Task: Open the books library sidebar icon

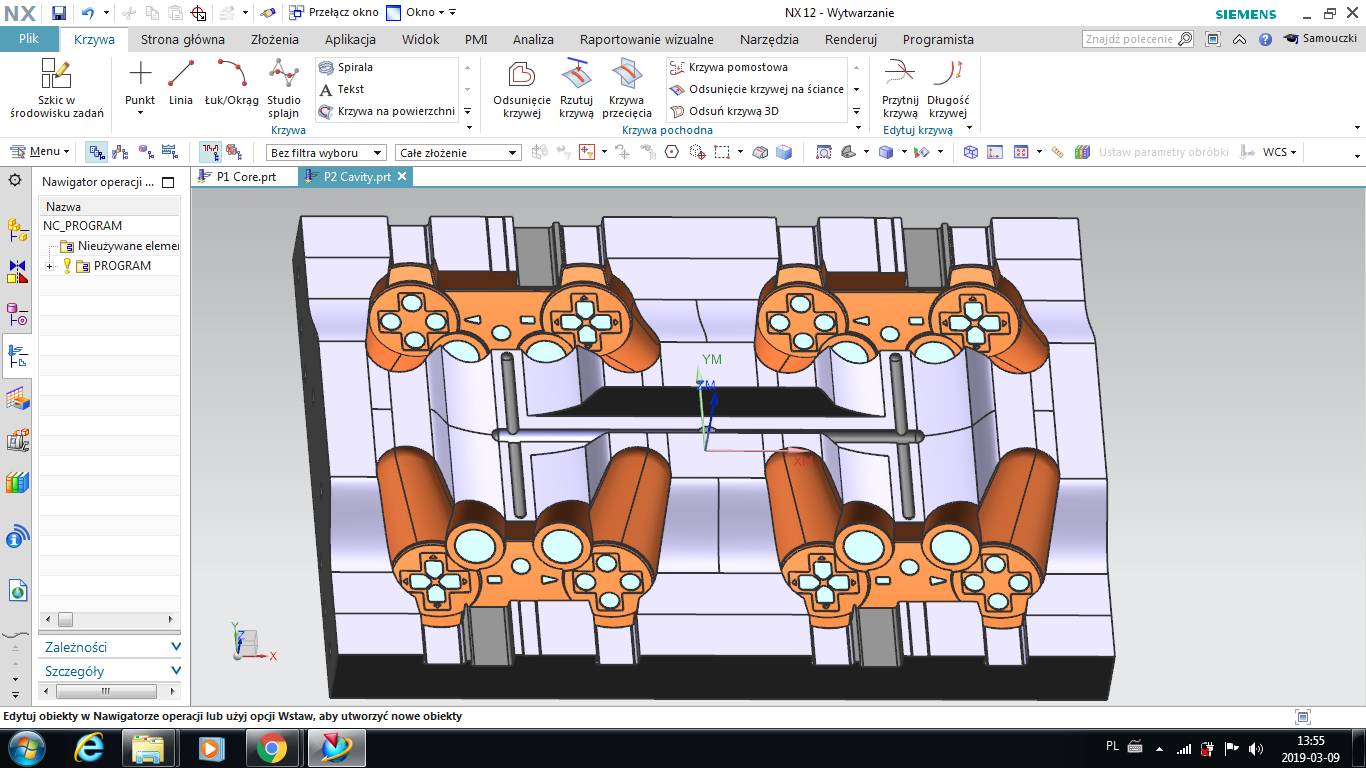Action: coord(17,483)
